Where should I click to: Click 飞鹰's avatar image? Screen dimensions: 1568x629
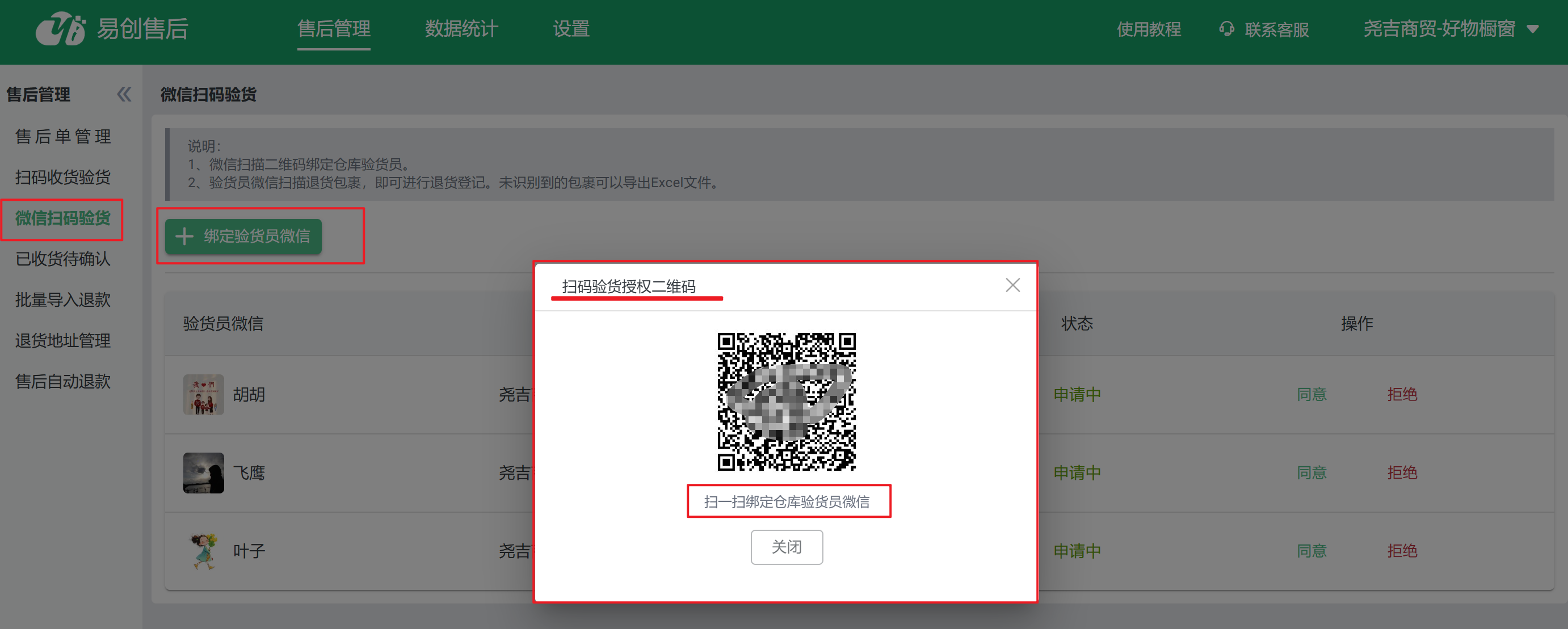tap(203, 472)
